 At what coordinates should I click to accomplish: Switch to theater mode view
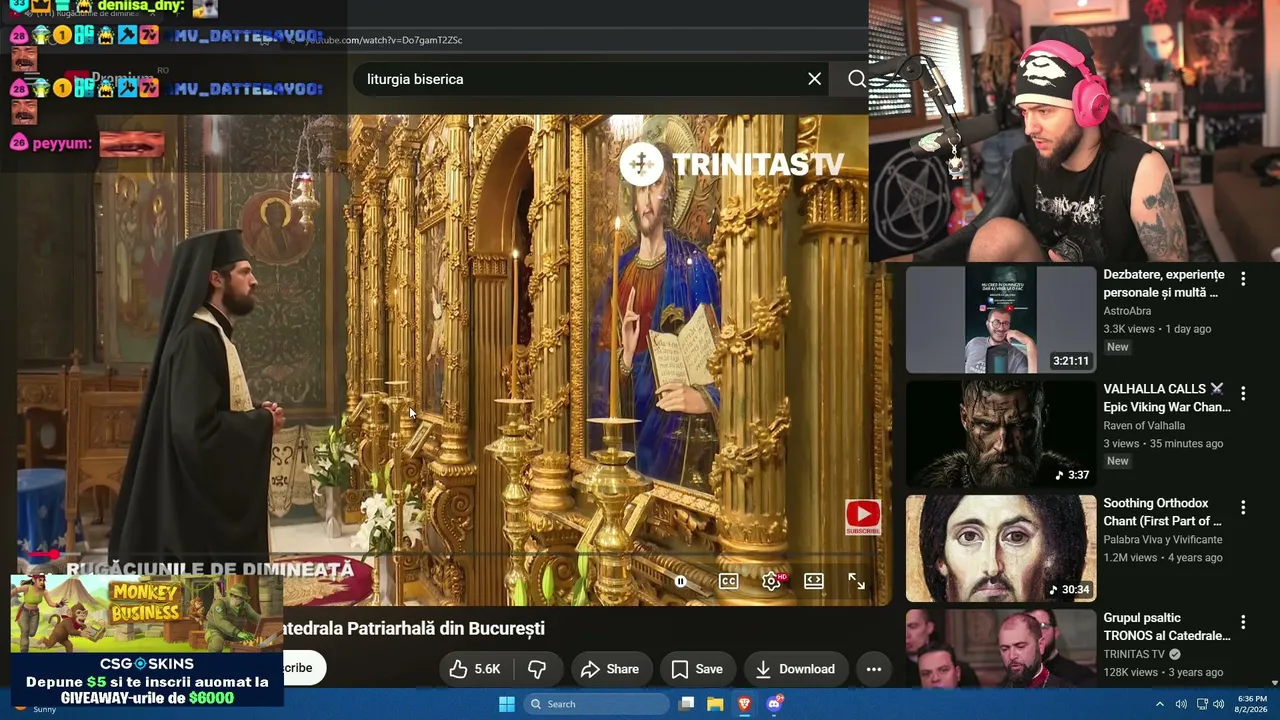coord(814,581)
